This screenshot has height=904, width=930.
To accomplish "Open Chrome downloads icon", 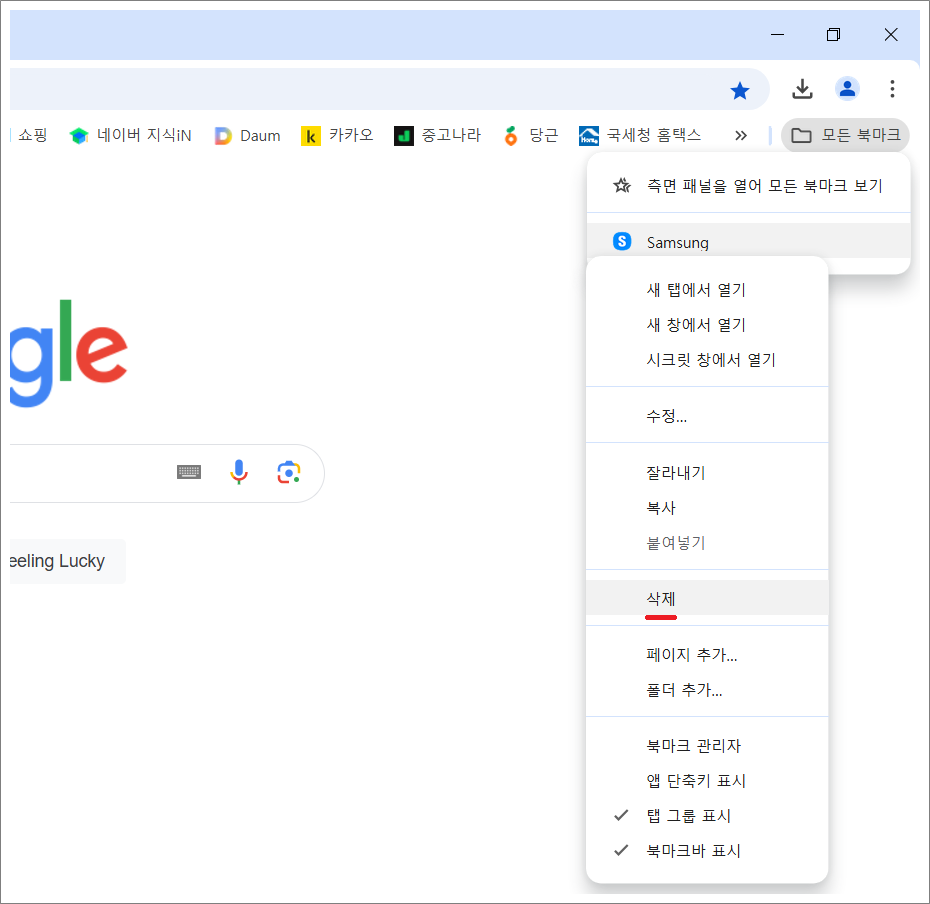I will tap(802, 89).
